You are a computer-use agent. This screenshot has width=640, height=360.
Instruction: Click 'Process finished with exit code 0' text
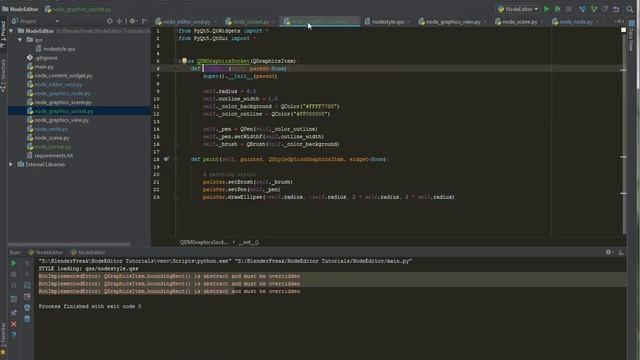point(90,306)
